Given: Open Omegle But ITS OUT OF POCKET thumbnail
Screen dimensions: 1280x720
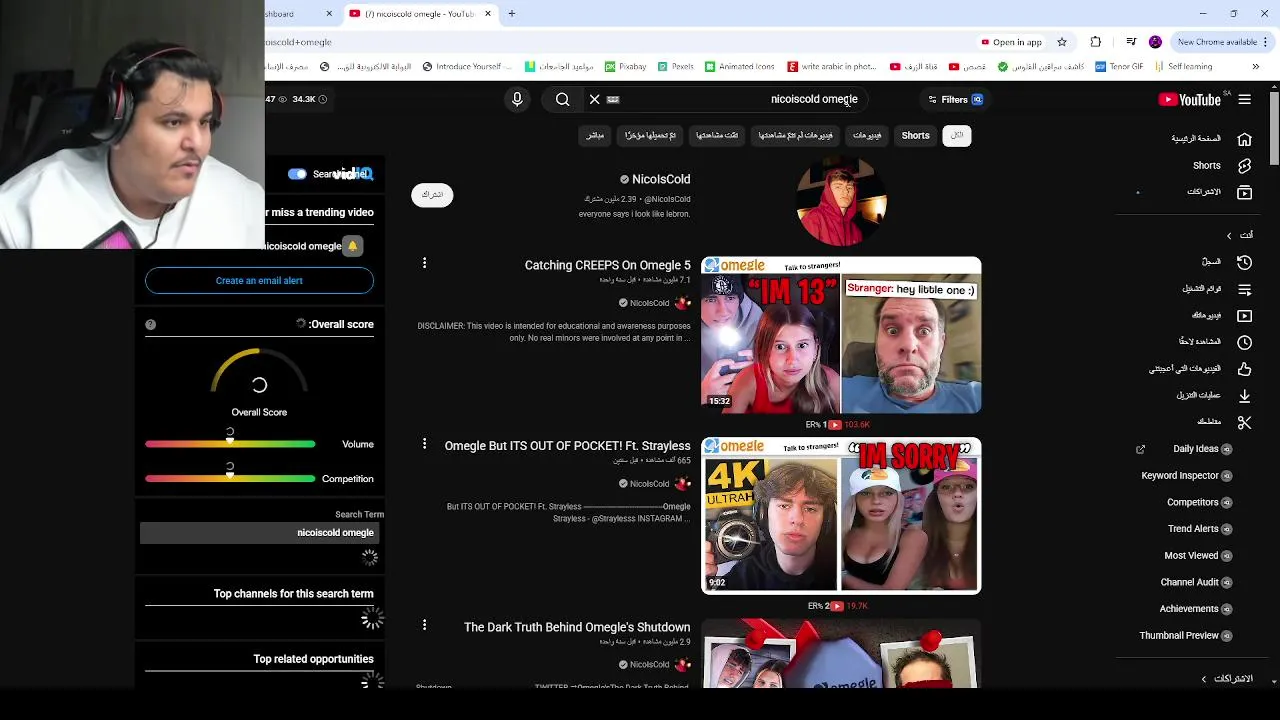Looking at the screenshot, I should pyautogui.click(x=841, y=516).
